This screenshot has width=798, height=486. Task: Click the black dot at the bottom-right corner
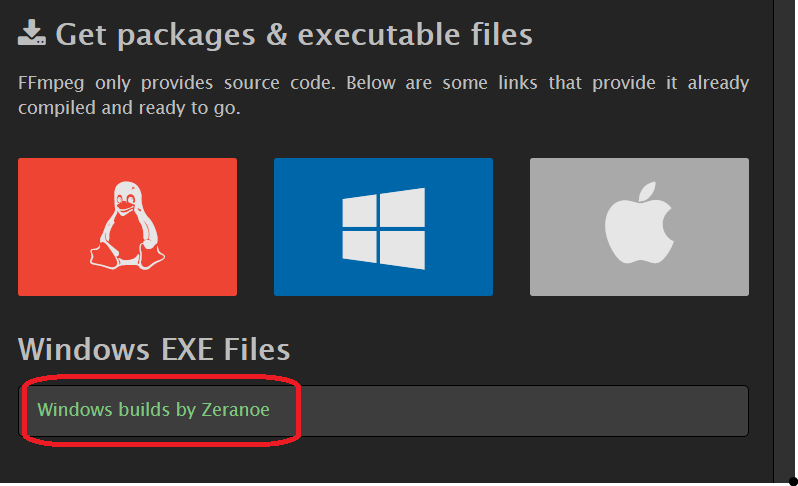click(x=793, y=481)
